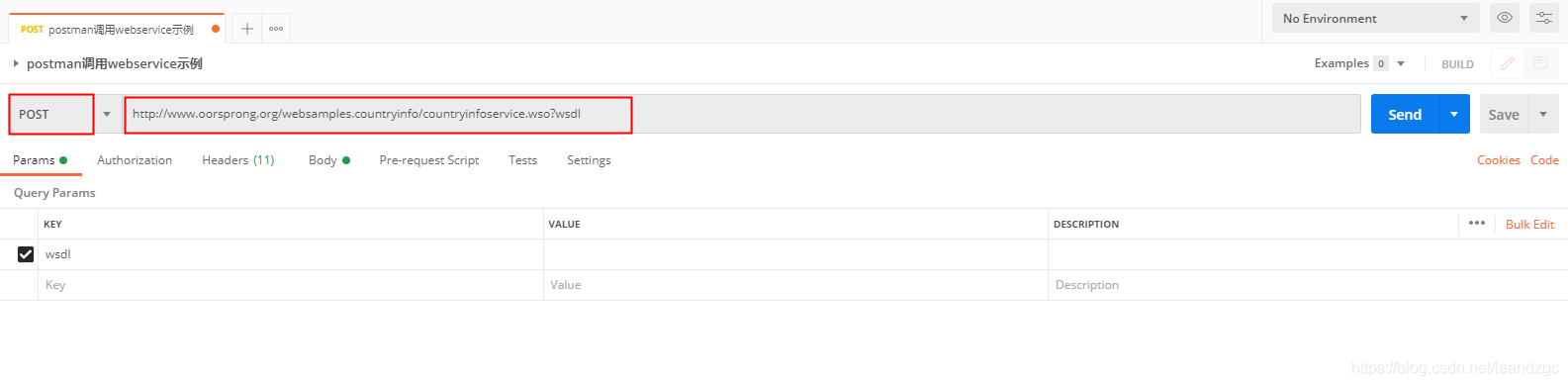Uncheck the wsdl query param checkbox
The height and width of the screenshot is (386, 1568).
click(26, 254)
